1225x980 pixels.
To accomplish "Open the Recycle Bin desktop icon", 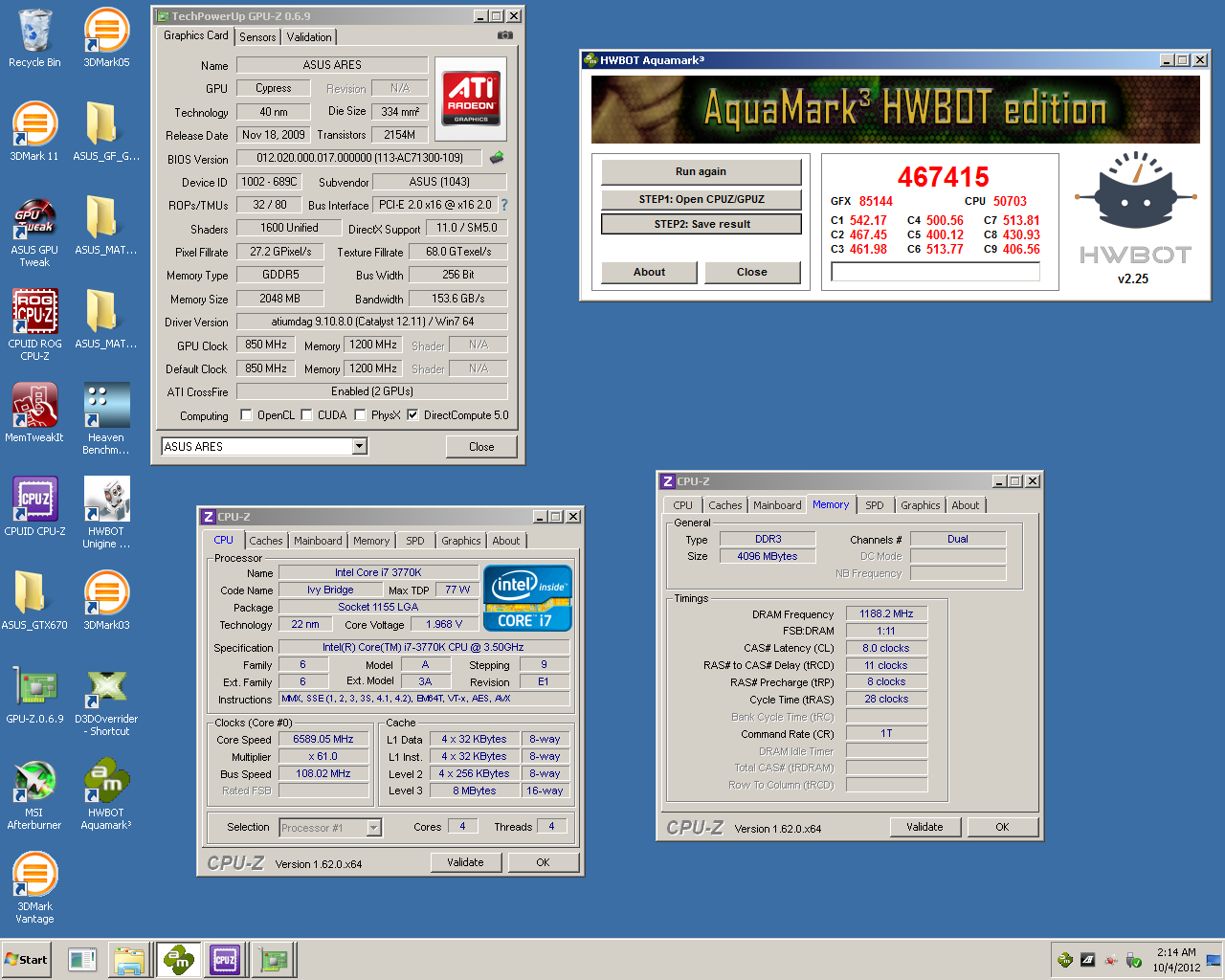I will pyautogui.click(x=34, y=38).
